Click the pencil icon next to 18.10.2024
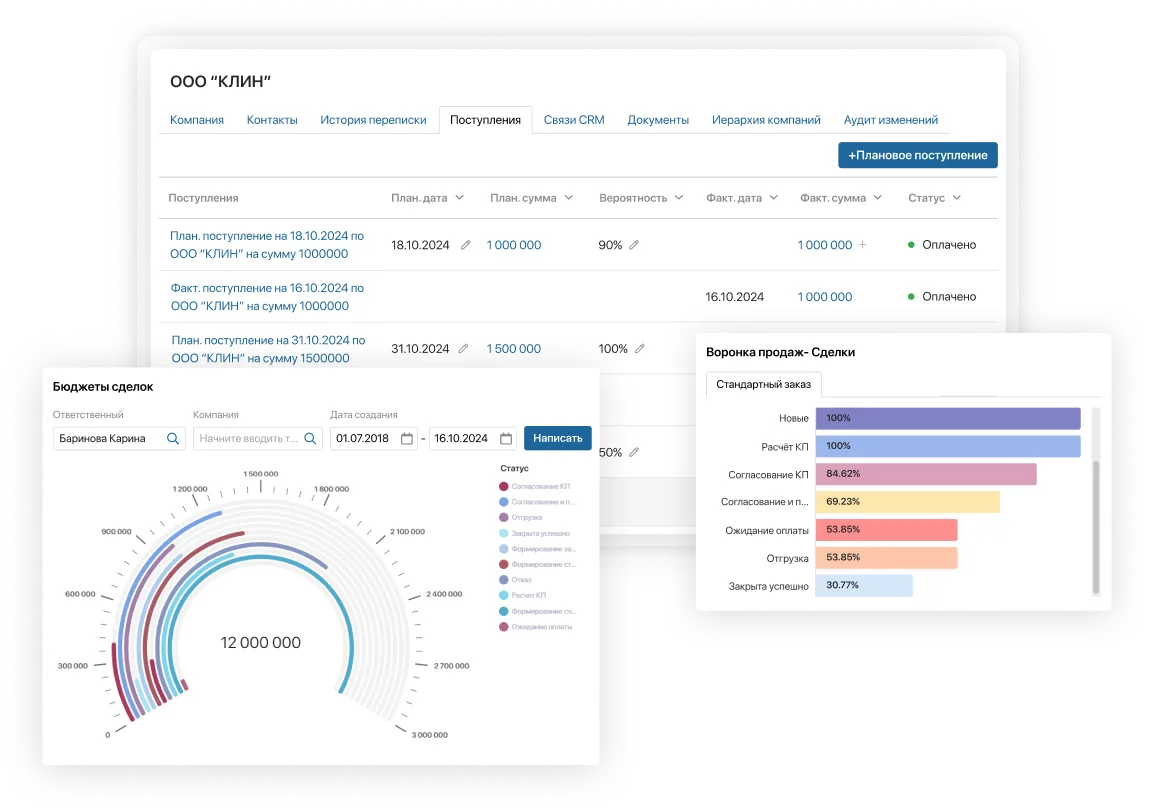This screenshot has height=811, width=1170. click(465, 245)
